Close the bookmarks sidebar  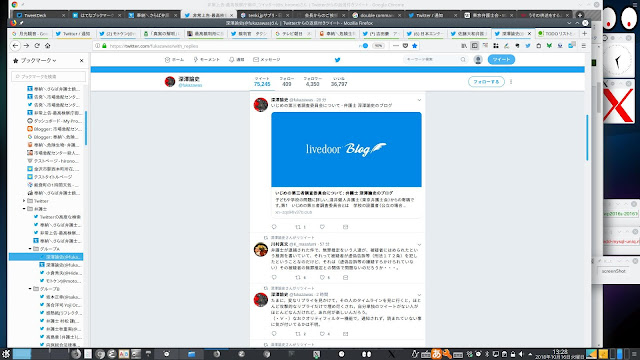[81, 60]
